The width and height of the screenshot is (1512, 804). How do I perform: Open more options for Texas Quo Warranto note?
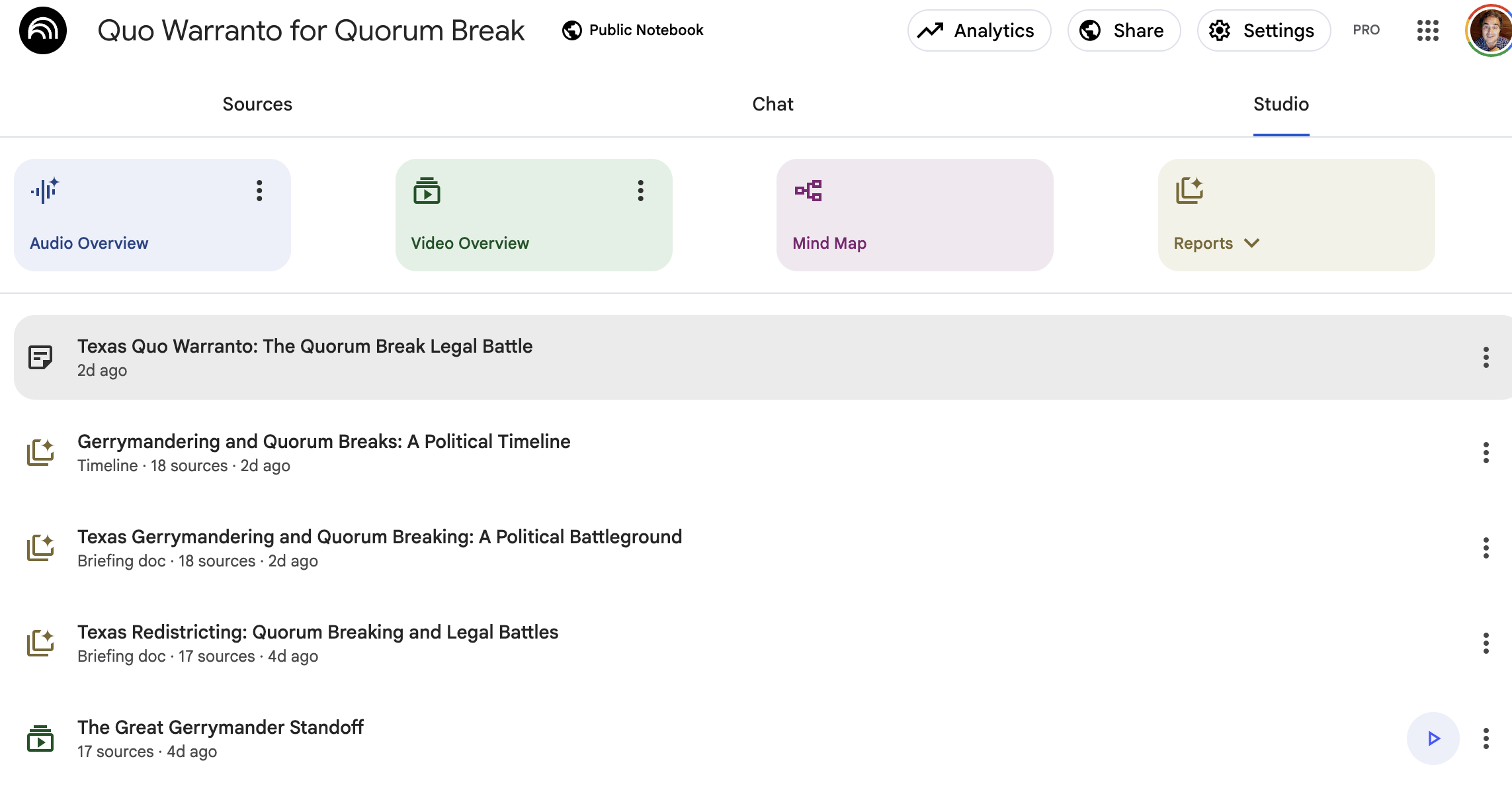(x=1486, y=357)
